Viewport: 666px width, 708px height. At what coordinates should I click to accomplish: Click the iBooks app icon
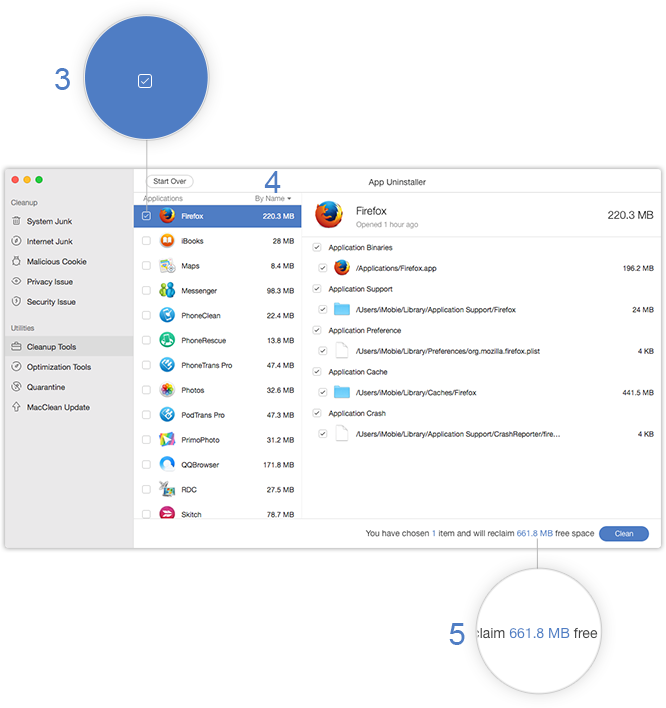(167, 241)
